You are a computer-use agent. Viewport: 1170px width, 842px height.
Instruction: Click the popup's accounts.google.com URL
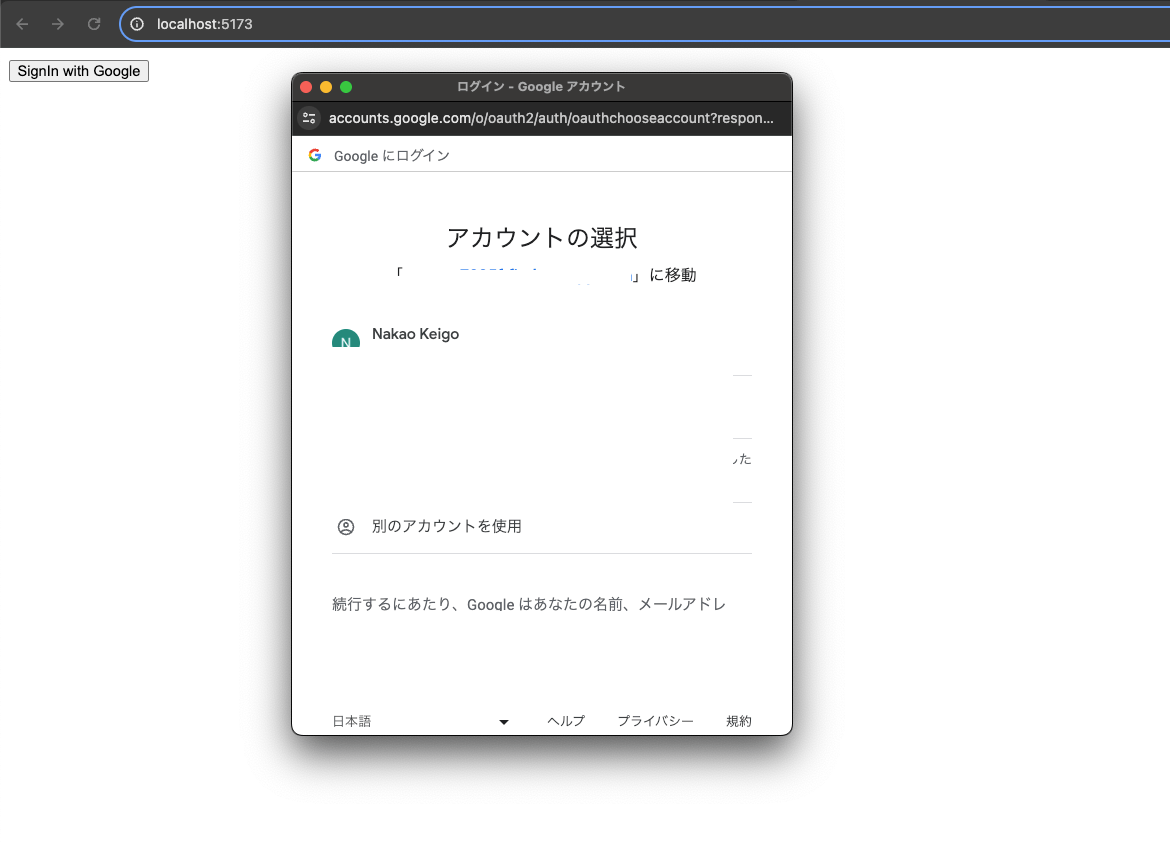click(551, 118)
